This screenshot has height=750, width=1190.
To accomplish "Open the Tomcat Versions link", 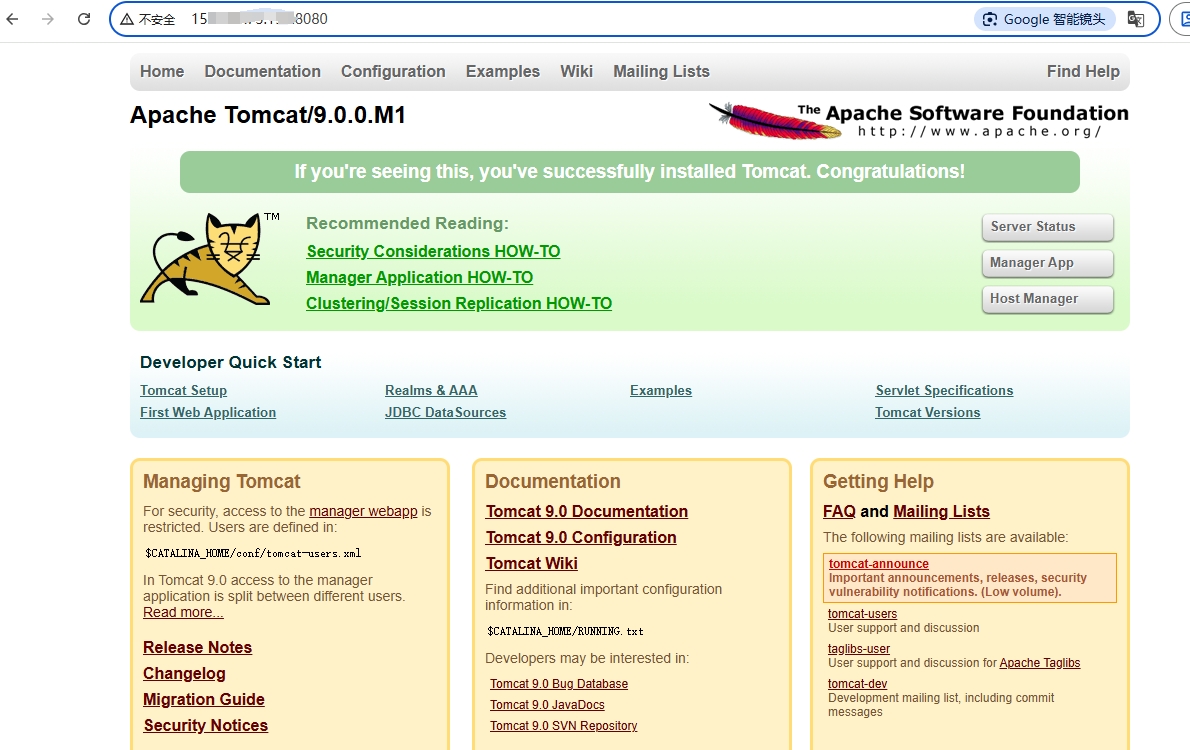I will click(x=927, y=412).
